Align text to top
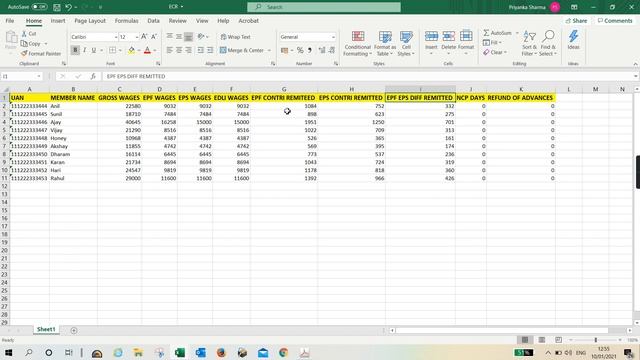 point(170,37)
